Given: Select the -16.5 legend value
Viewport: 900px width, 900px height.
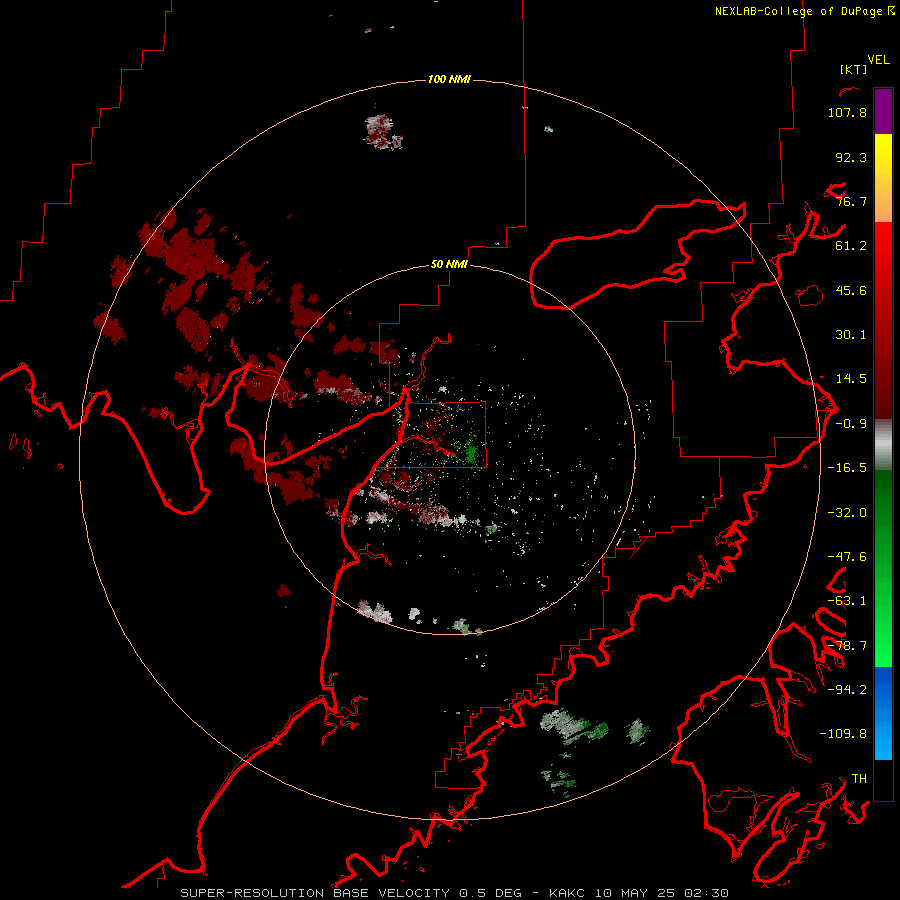Looking at the screenshot, I should 847,468.
